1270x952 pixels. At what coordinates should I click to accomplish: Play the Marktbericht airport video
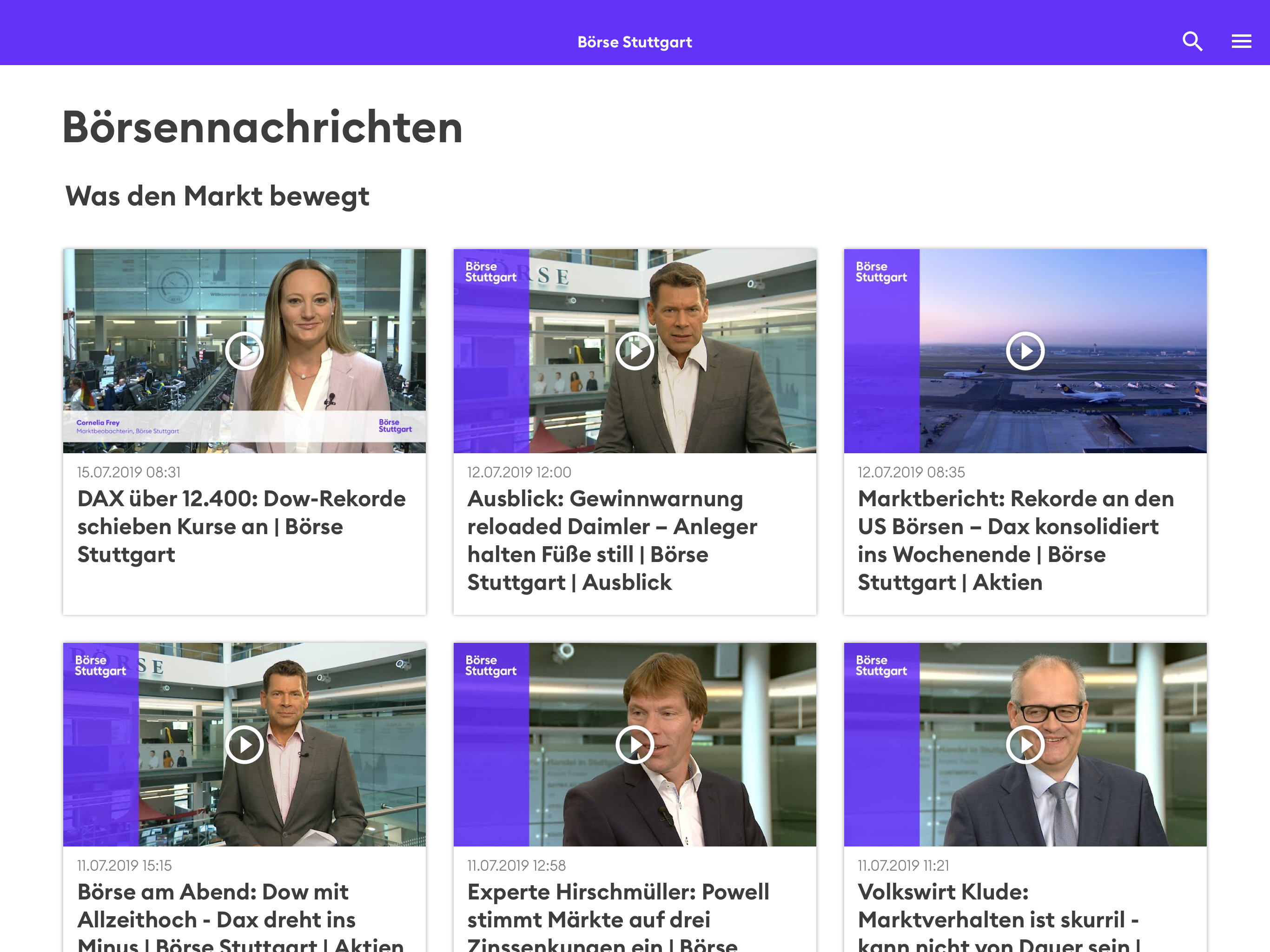pyautogui.click(x=1025, y=351)
